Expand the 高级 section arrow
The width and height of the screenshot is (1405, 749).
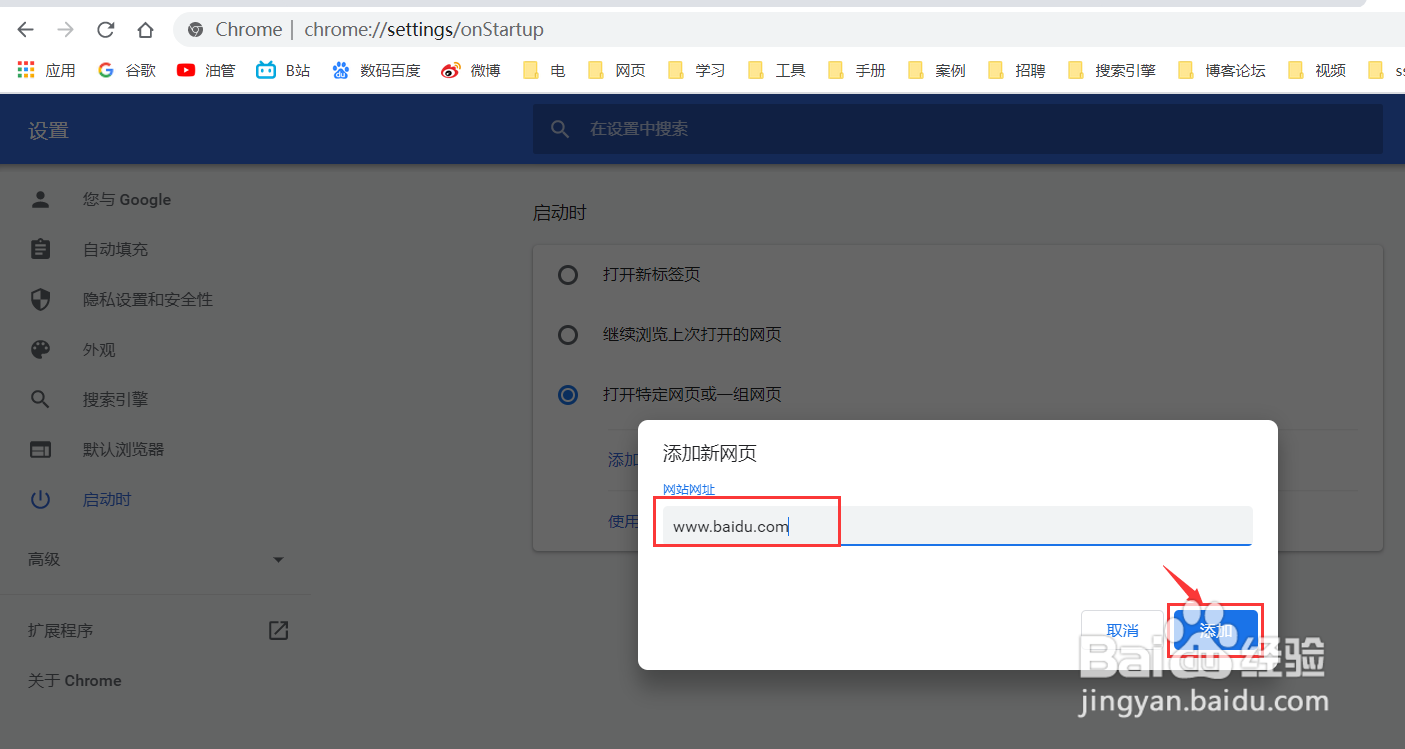coord(279,560)
